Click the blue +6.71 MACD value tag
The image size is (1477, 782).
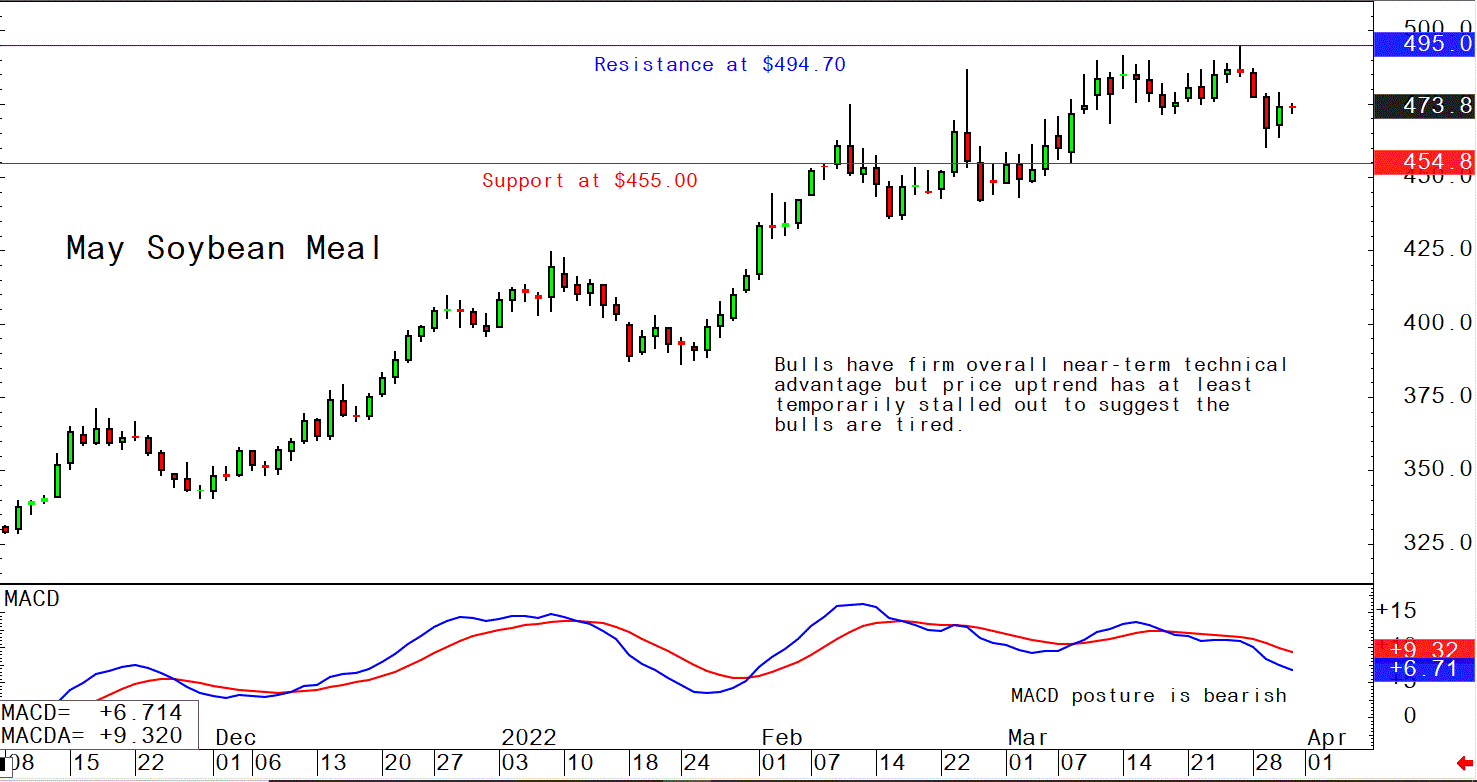click(x=1424, y=669)
